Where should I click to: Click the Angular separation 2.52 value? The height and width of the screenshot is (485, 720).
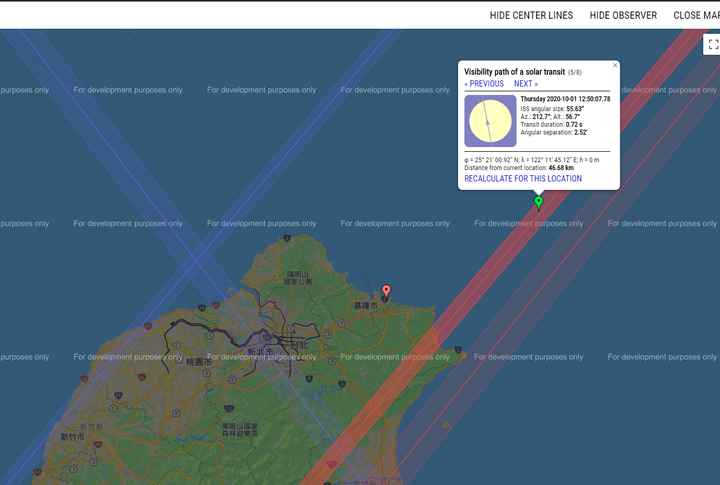tap(580, 133)
